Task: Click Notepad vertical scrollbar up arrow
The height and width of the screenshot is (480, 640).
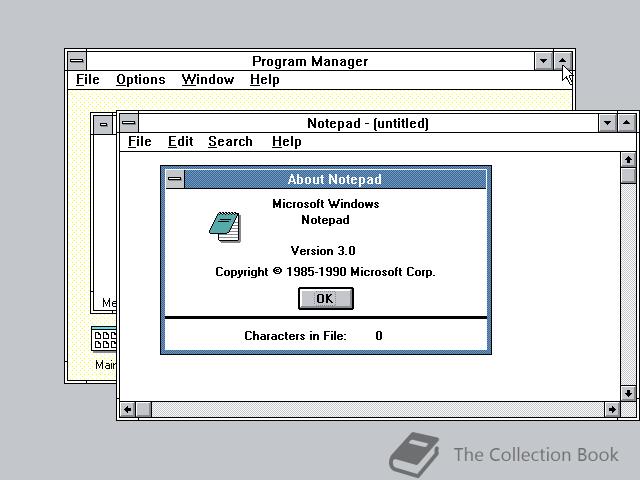Action: pyautogui.click(x=628, y=159)
